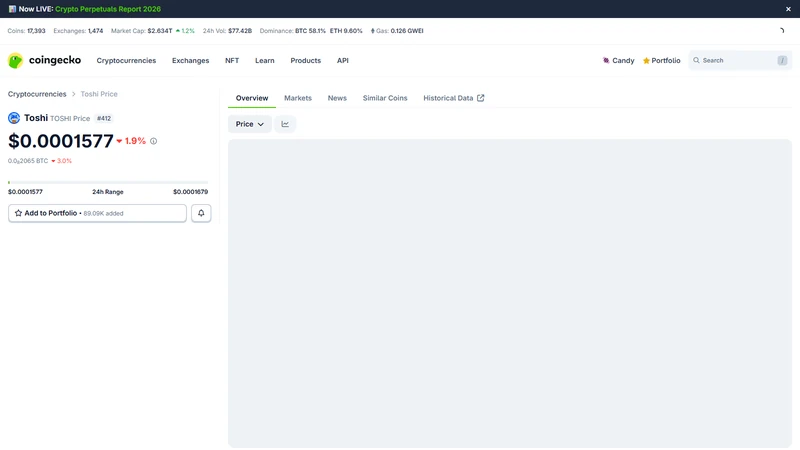The width and height of the screenshot is (800, 450).
Task: Click the Toshi Price breadcrumb text
Action: click(x=99, y=94)
